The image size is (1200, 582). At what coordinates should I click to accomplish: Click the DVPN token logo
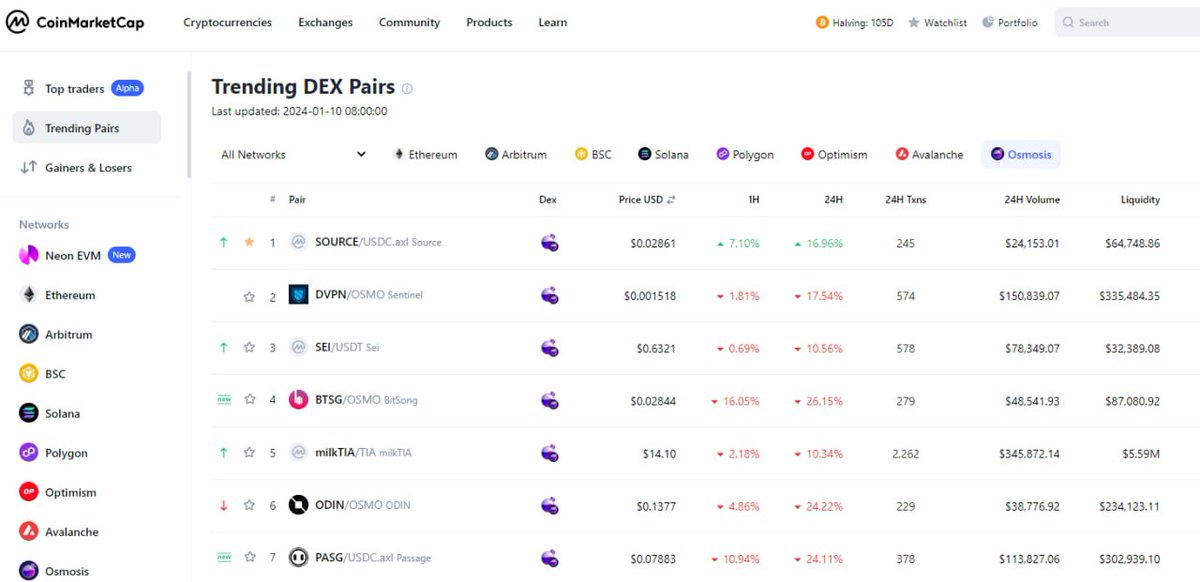tap(298, 295)
